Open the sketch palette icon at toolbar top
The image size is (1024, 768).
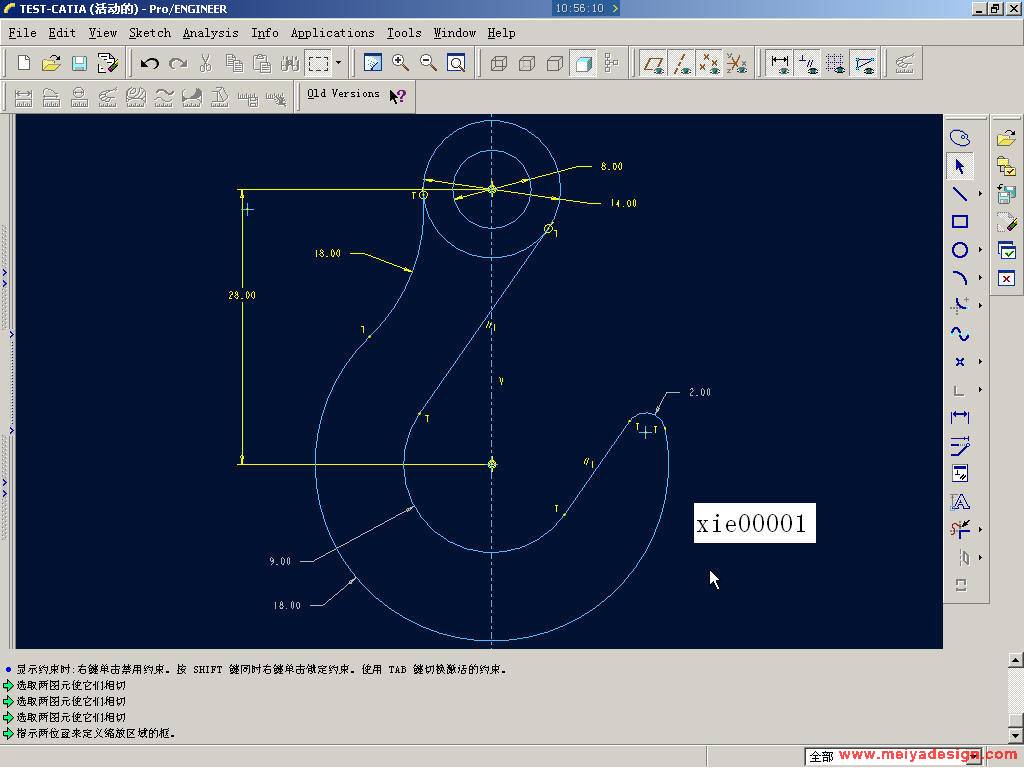[959, 138]
